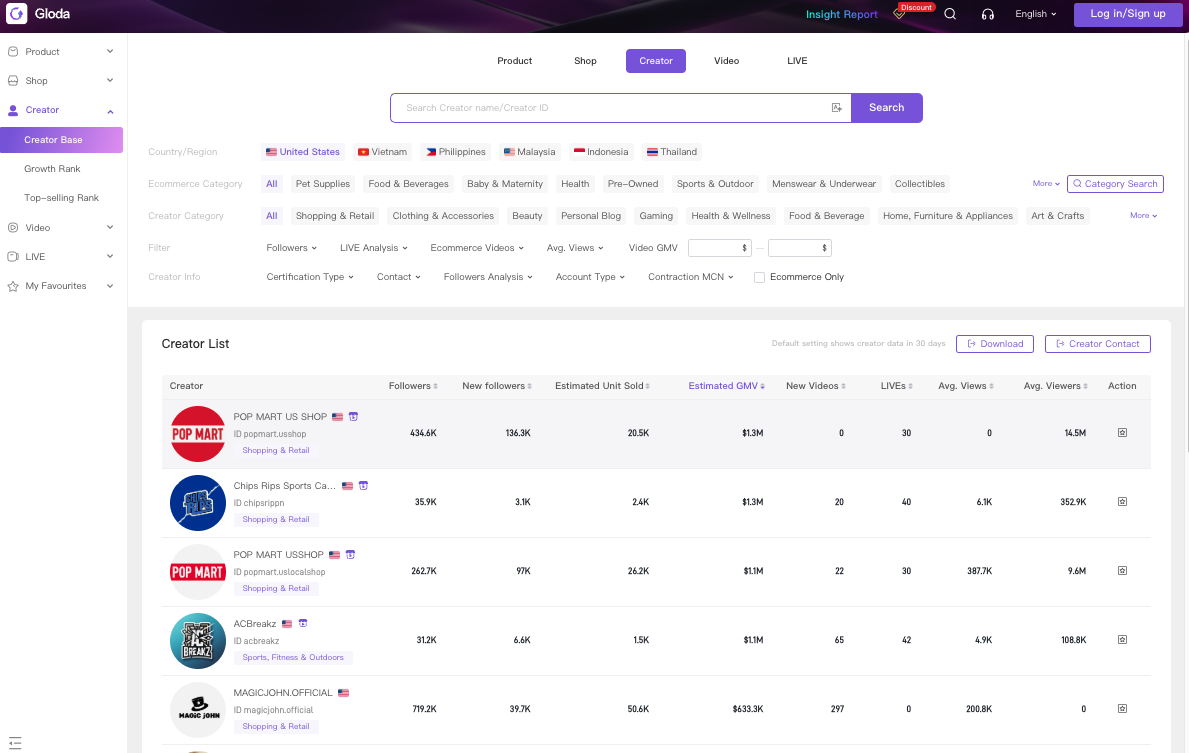Click Creator Contact button
The image size is (1189, 753).
pyautogui.click(x=1097, y=344)
